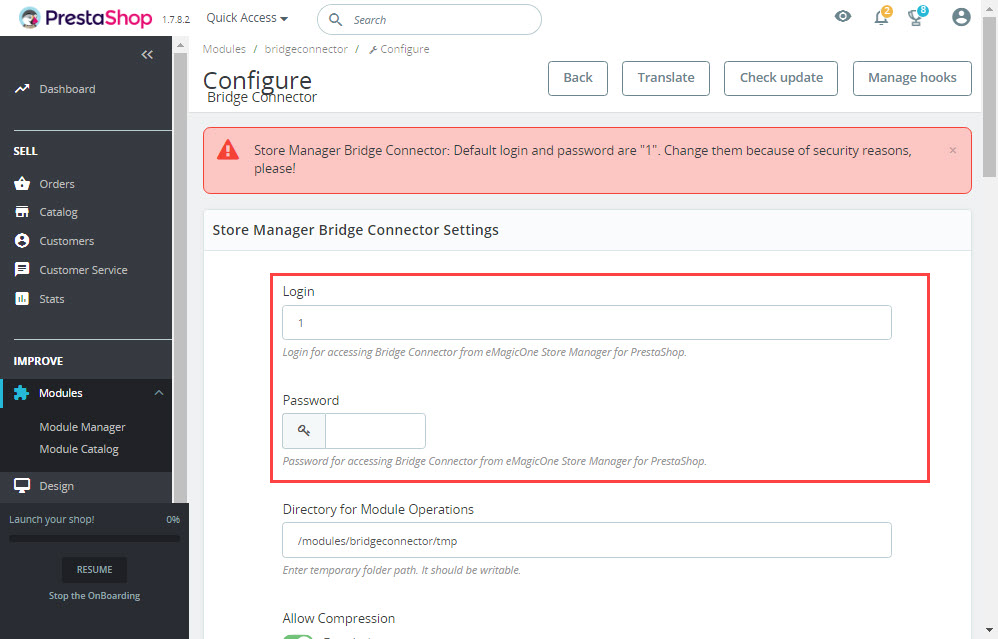998x639 pixels.
Task: Click Stop the OnBoarding link
Action: (94, 596)
